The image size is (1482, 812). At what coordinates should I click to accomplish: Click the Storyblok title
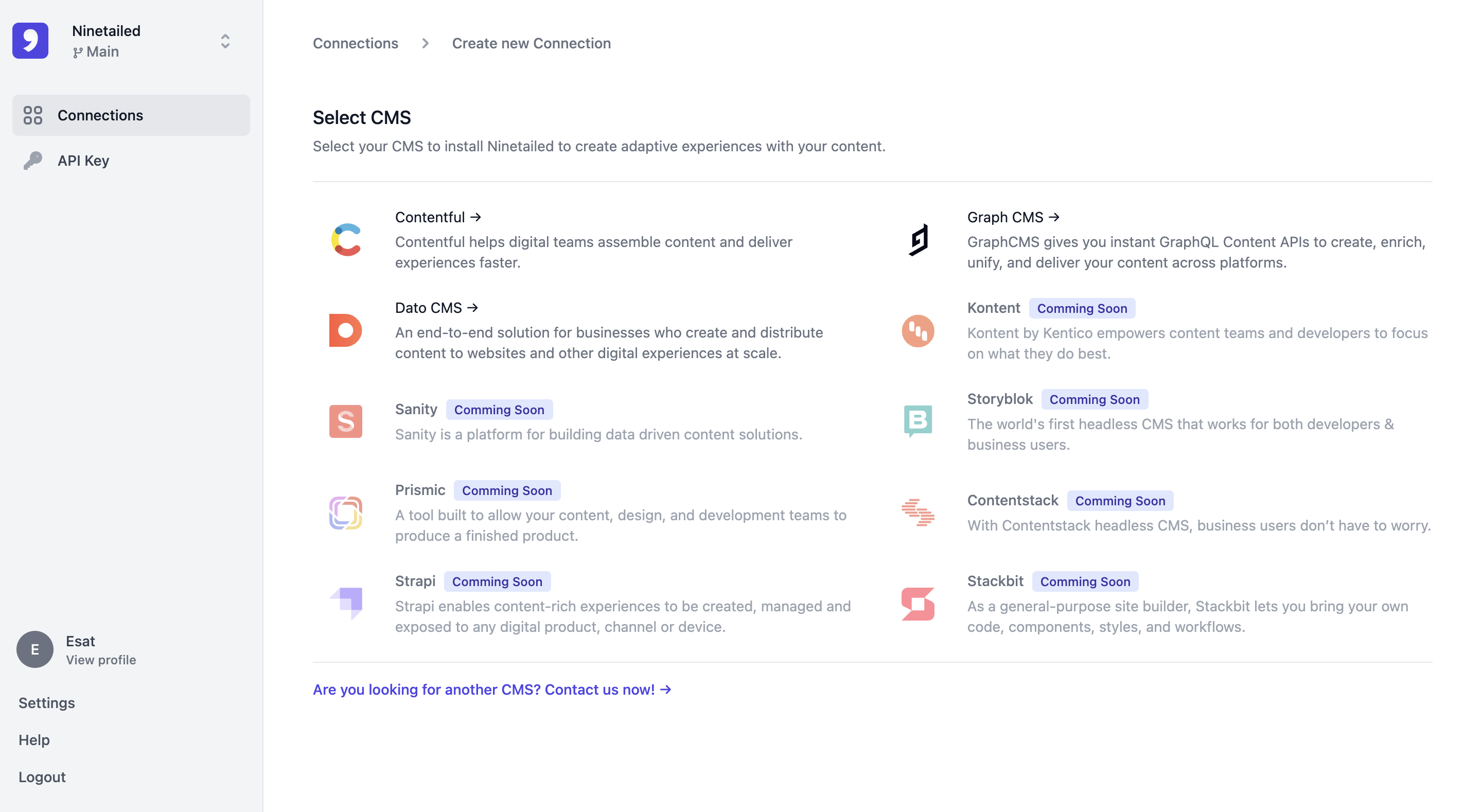point(1000,399)
